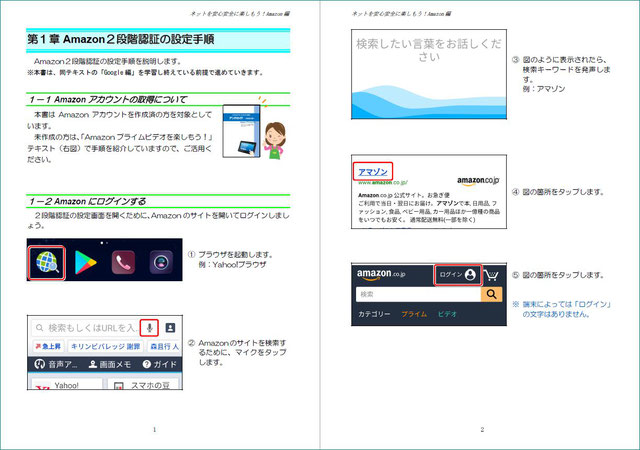The width and height of the screenshot is (640, 450).
Task: Select the 森且行 trend chip
Action: coord(164,346)
